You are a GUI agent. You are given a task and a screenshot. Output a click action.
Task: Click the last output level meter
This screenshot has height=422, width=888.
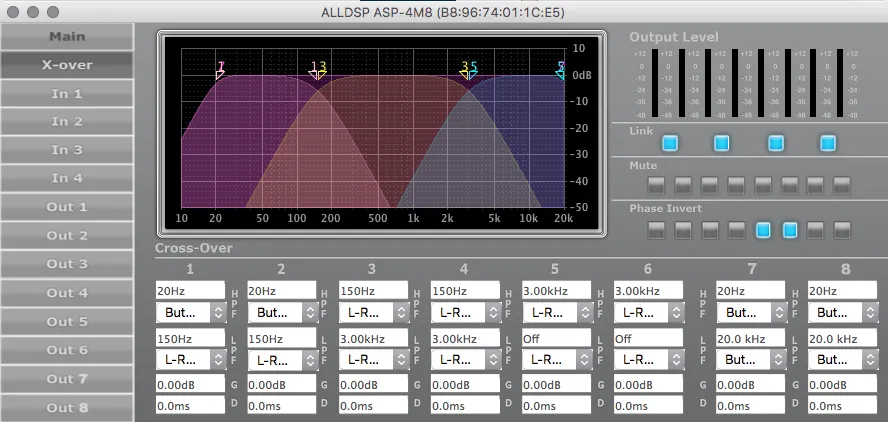point(855,83)
